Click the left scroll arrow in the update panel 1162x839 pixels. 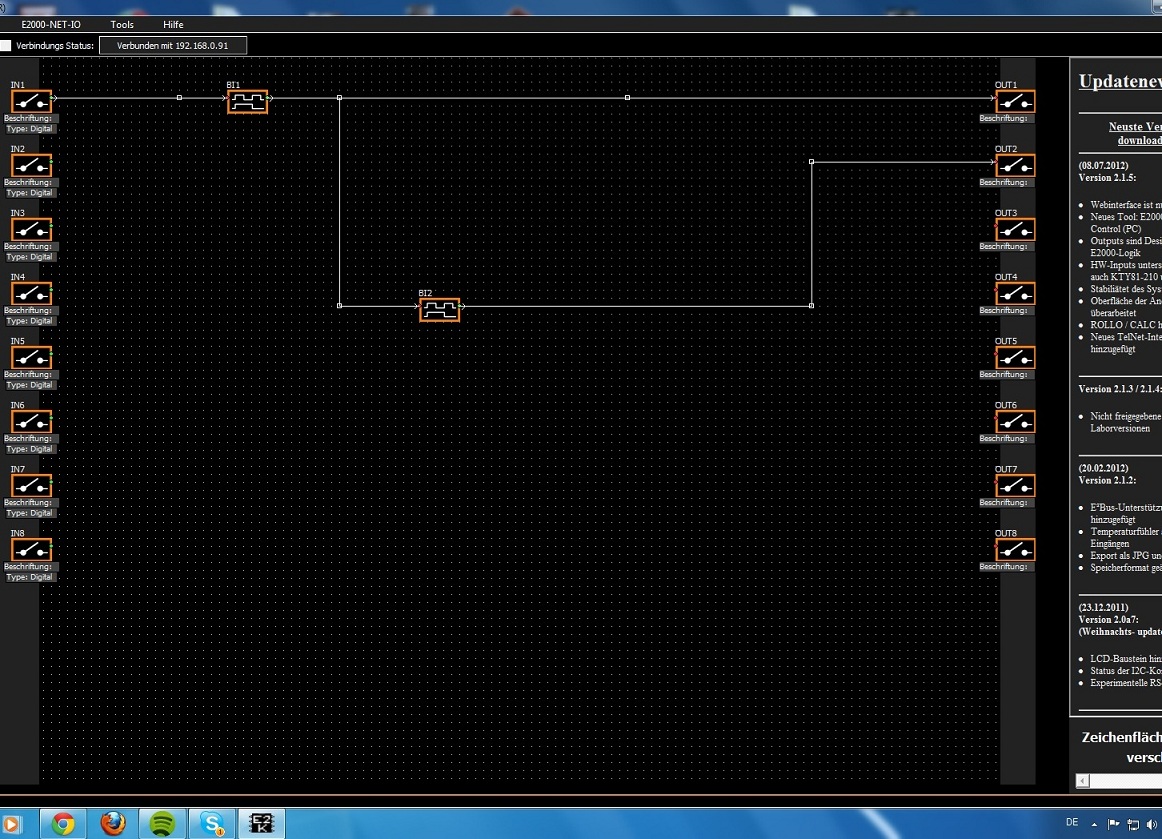coord(1083,780)
